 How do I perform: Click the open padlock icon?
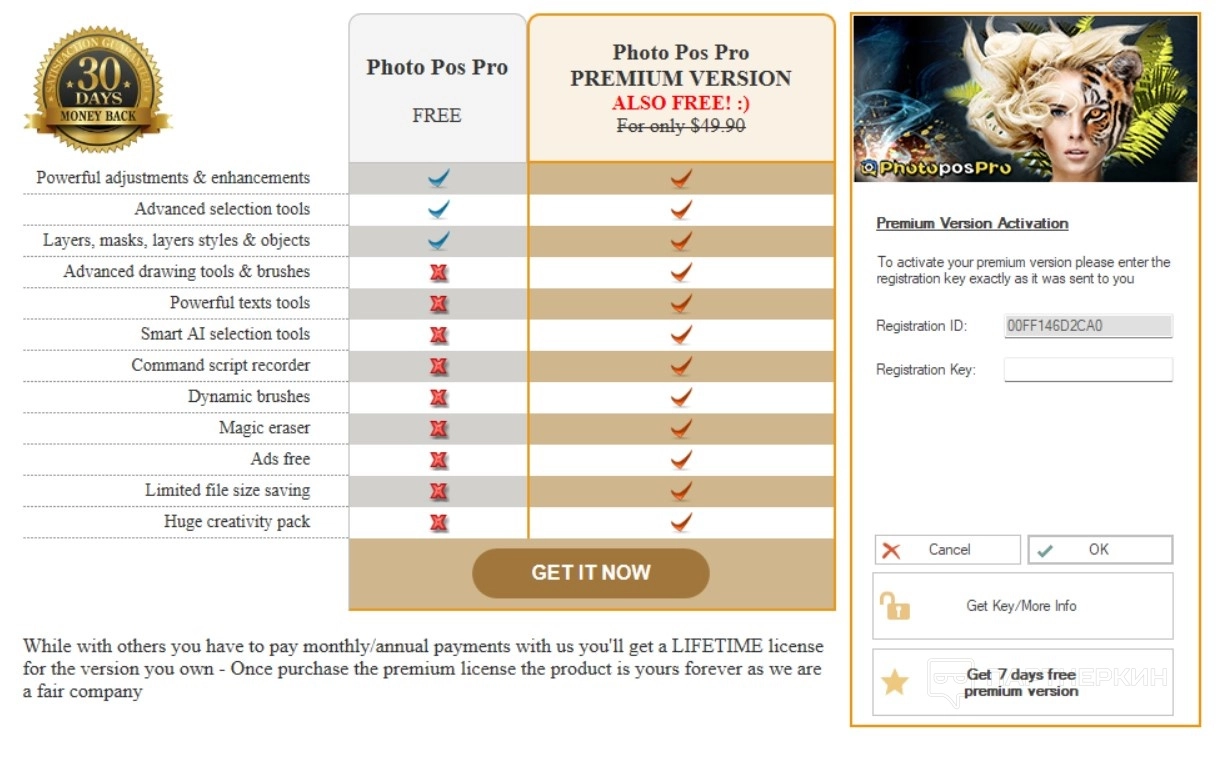[894, 606]
